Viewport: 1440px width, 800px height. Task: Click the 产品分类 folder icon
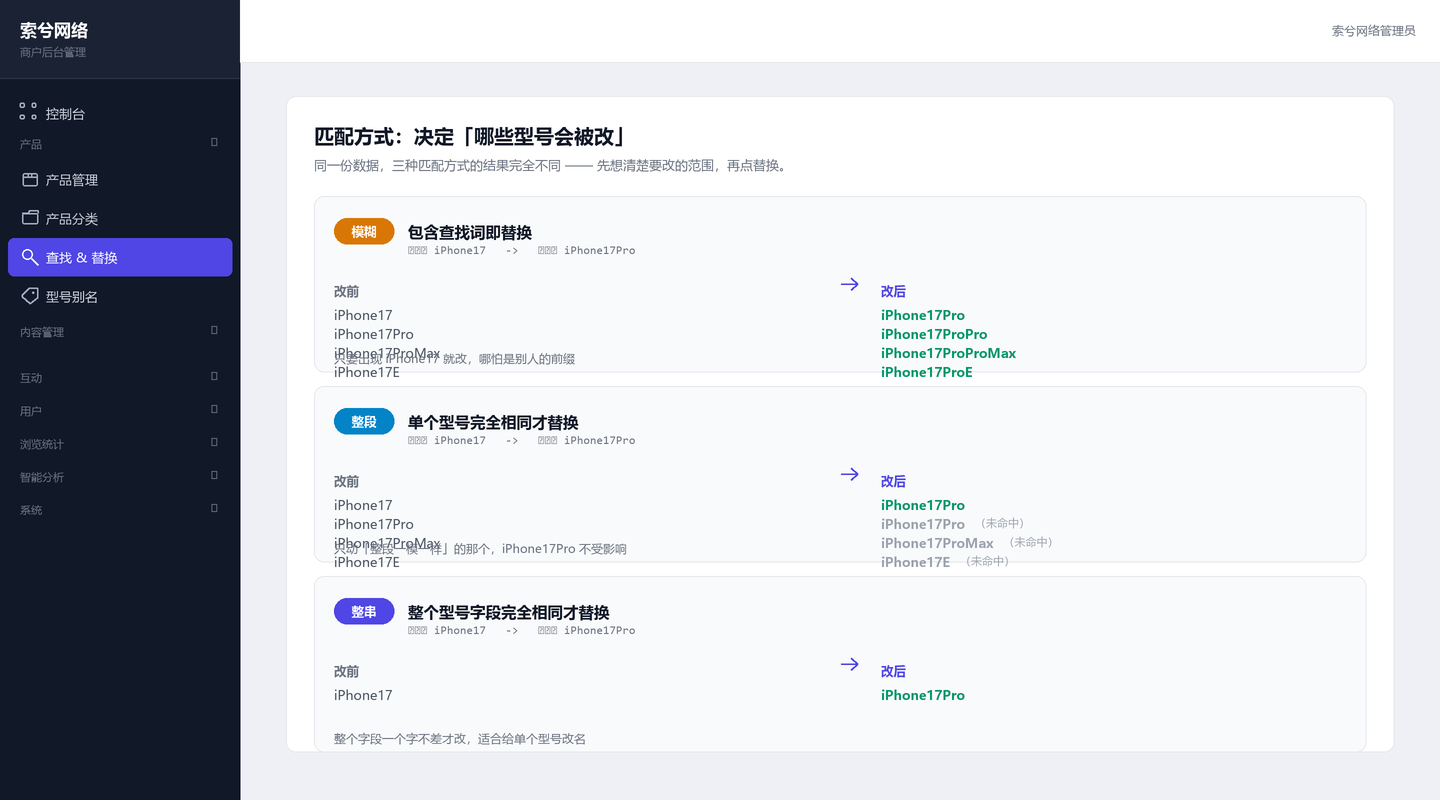click(30, 218)
